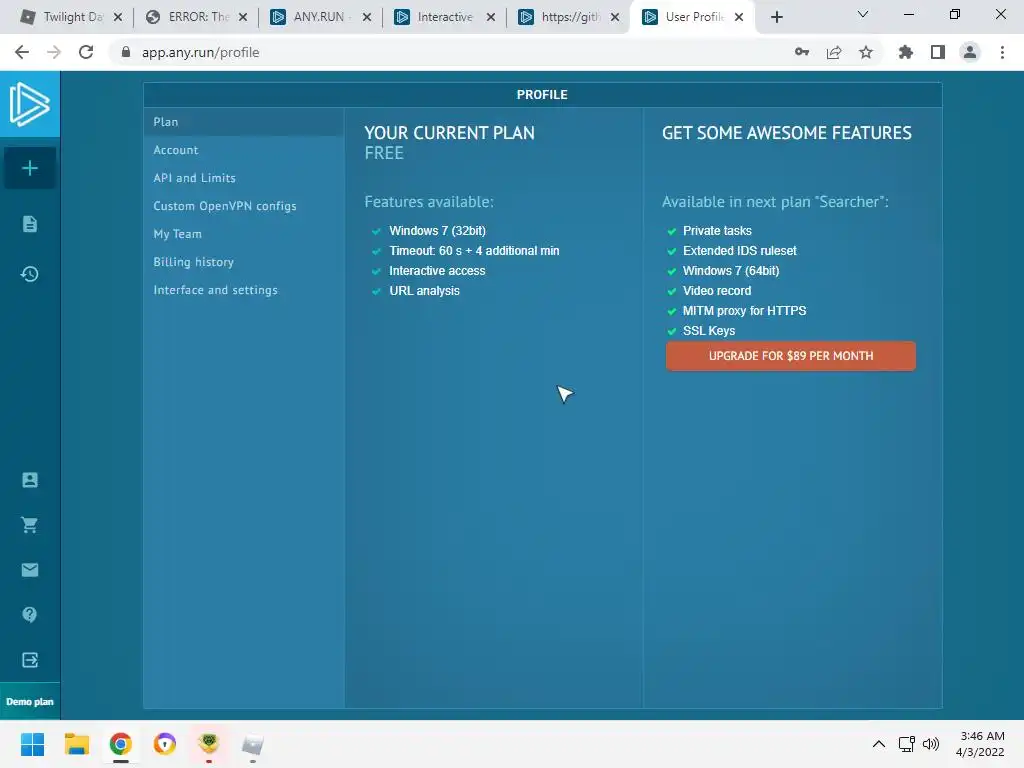Open Interface and settings section
Screen dimensions: 1024x768
pyautogui.click(x=216, y=290)
